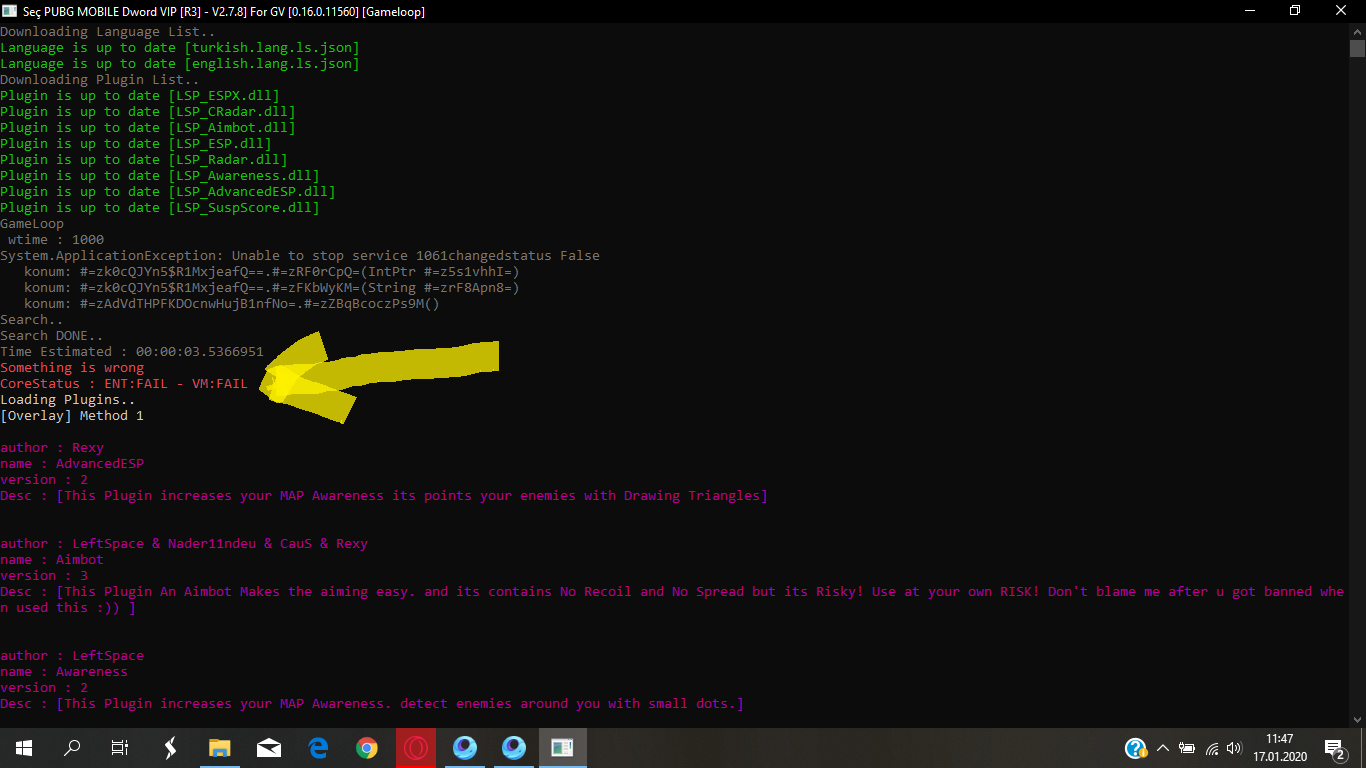Restore down the console window
The width and height of the screenshot is (1366, 768).
pyautogui.click(x=1295, y=10)
